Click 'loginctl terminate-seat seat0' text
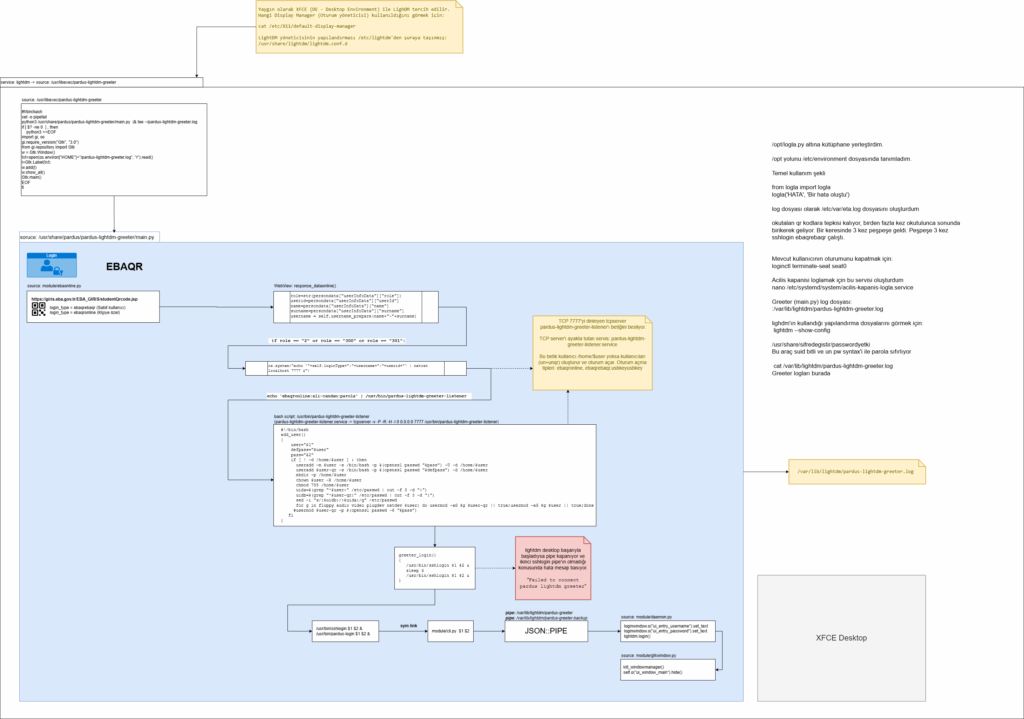This screenshot has width=1024, height=719. pos(809,266)
